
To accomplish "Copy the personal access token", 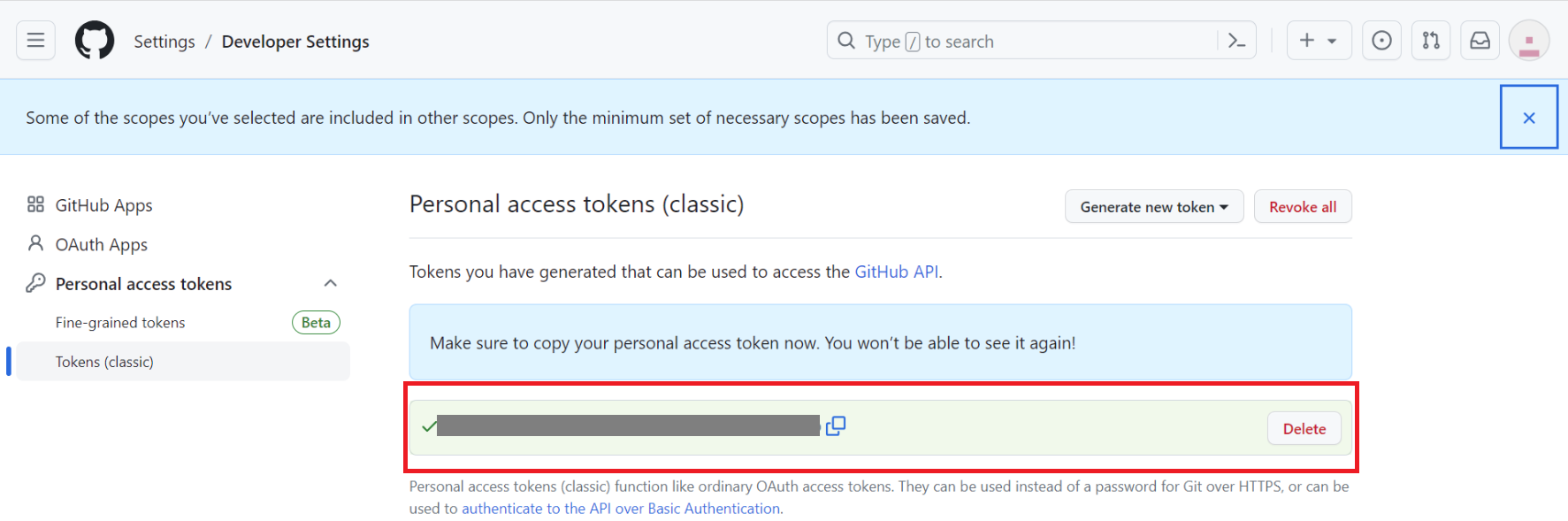I will pyautogui.click(x=836, y=426).
